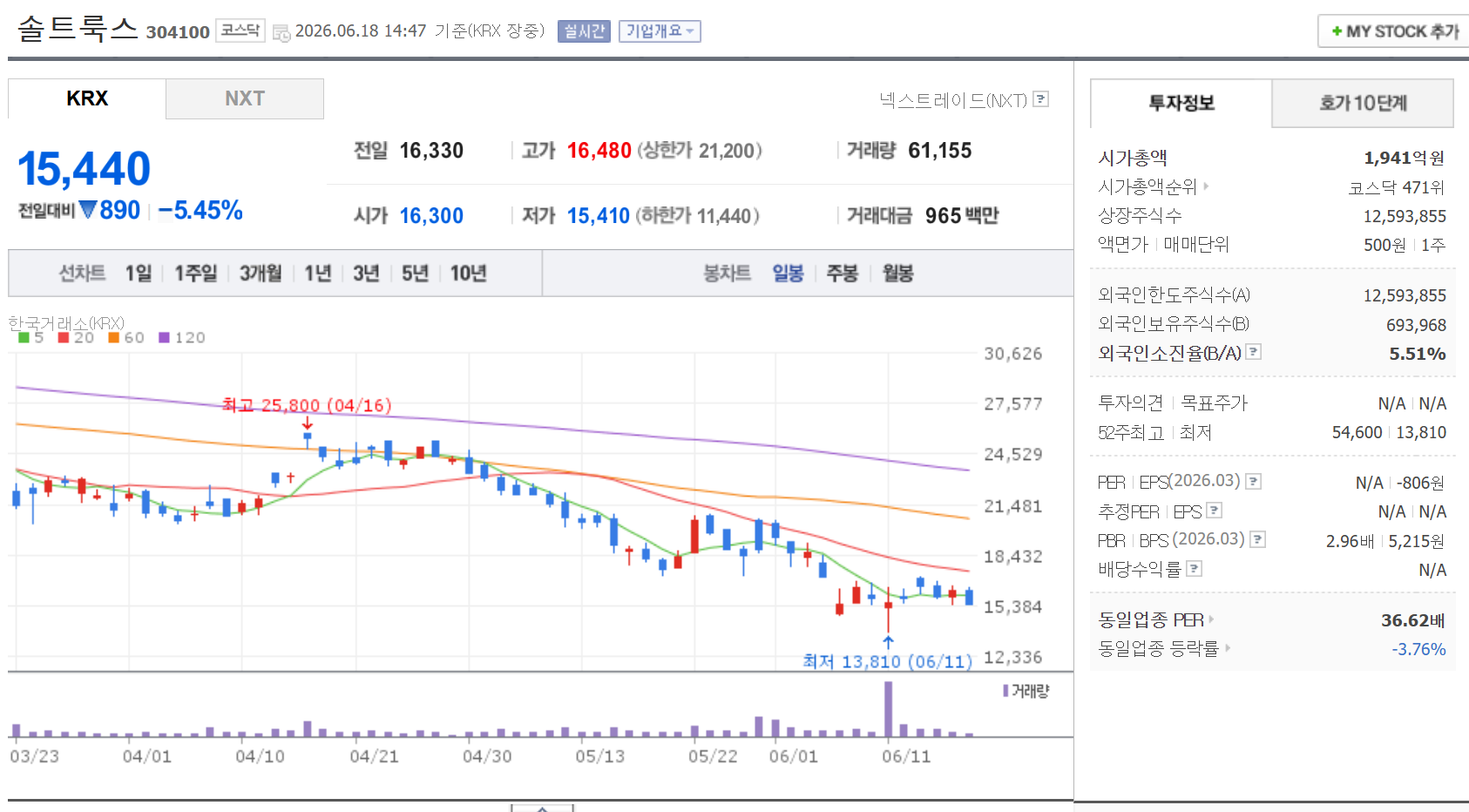
Task: Click the plus icon in MY STOCK 추가
Action: pos(1337,31)
